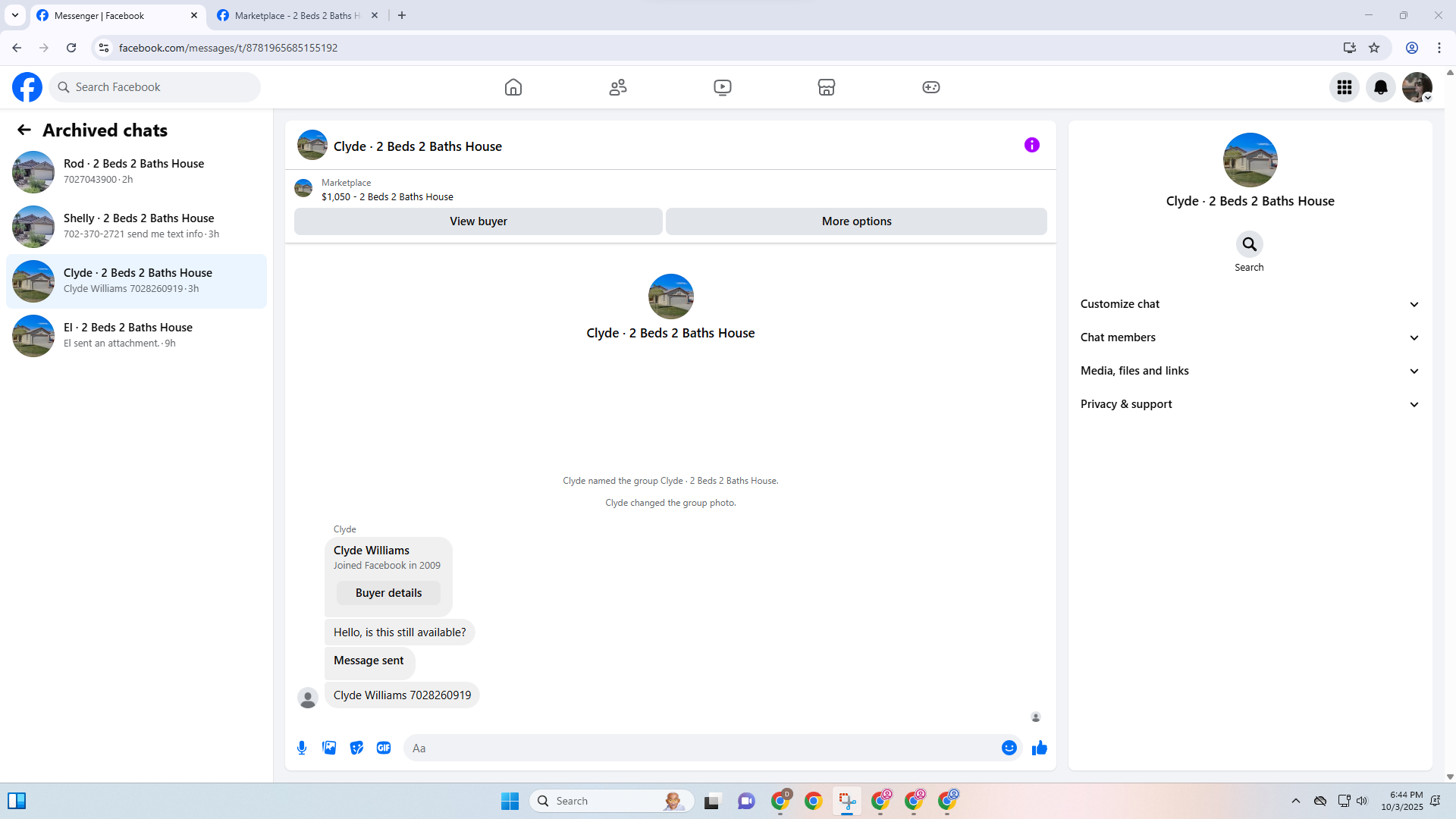This screenshot has height=819, width=1456.
Task: Open the notifications bell
Action: [x=1380, y=87]
